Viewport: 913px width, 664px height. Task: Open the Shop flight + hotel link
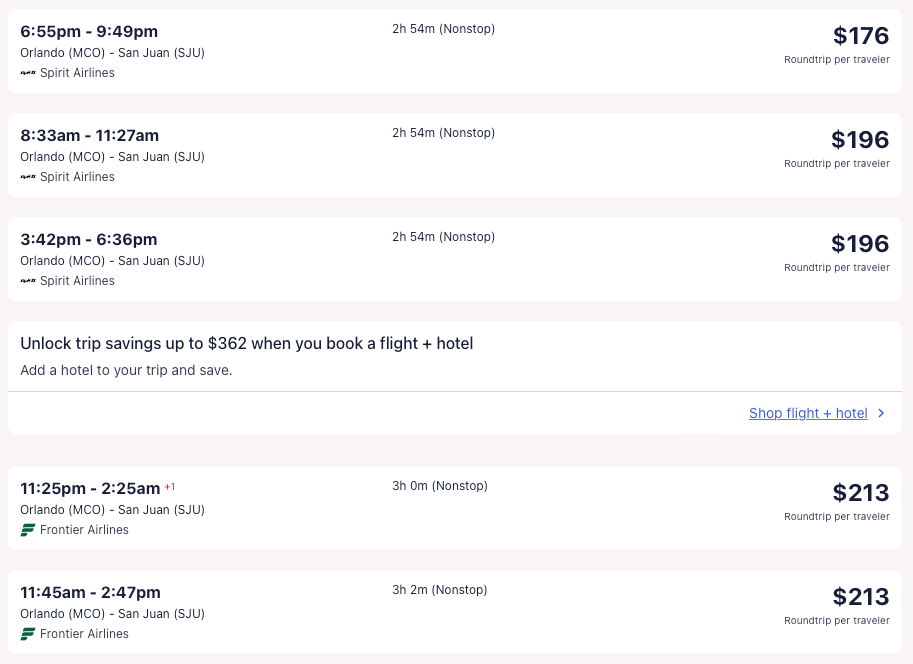(808, 413)
